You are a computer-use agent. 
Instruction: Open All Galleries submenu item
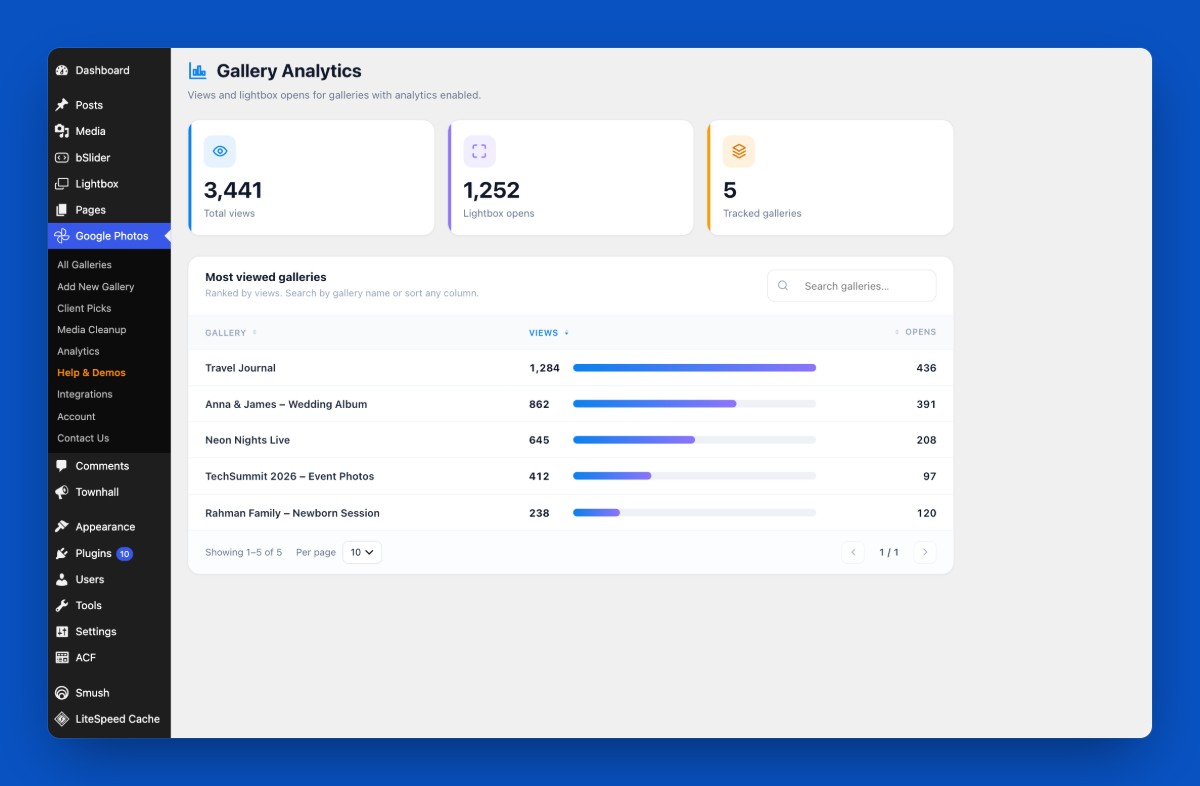pos(85,265)
